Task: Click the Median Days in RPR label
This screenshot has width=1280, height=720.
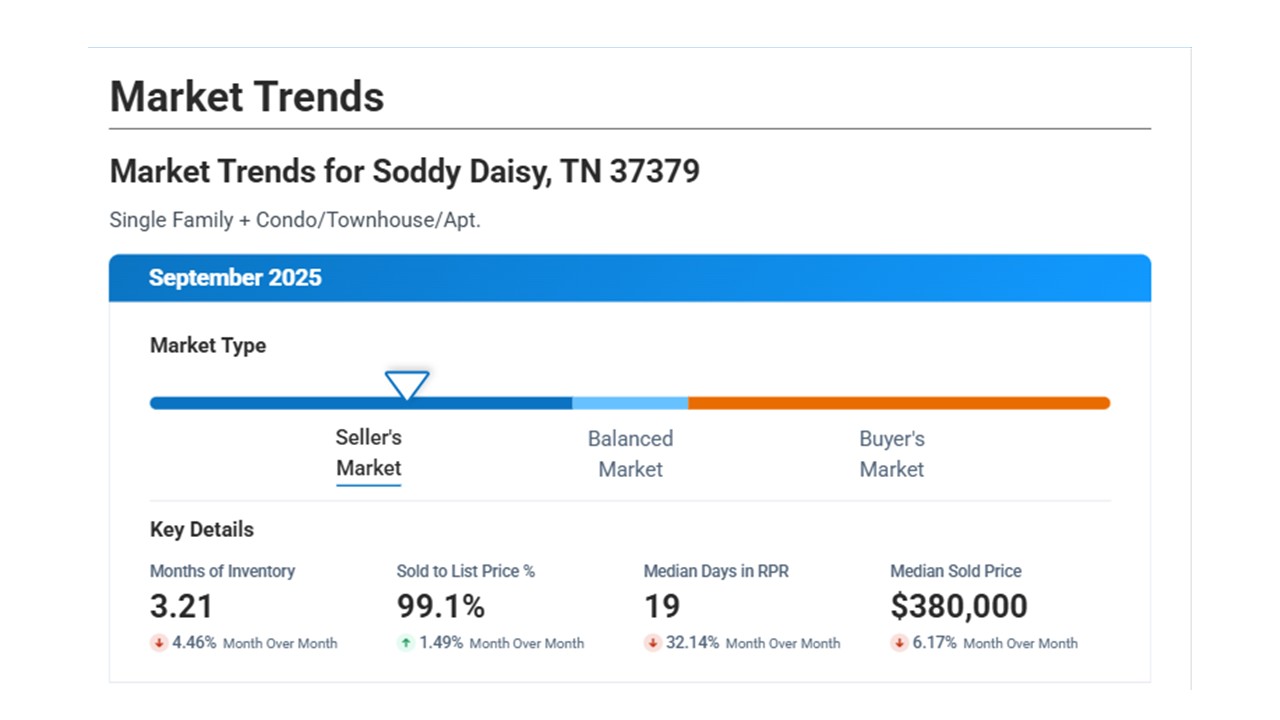Action: [x=716, y=571]
